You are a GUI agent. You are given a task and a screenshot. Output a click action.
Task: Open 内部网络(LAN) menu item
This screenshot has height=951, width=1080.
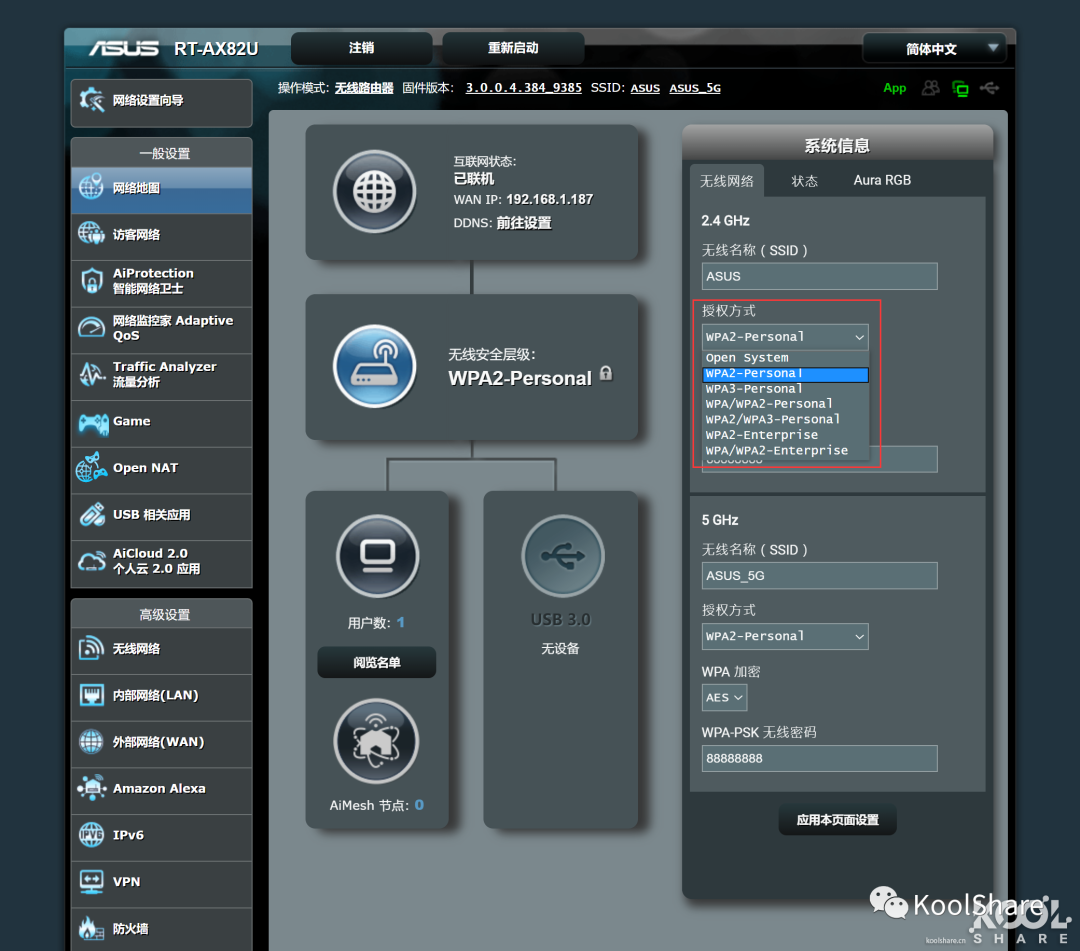coord(162,696)
